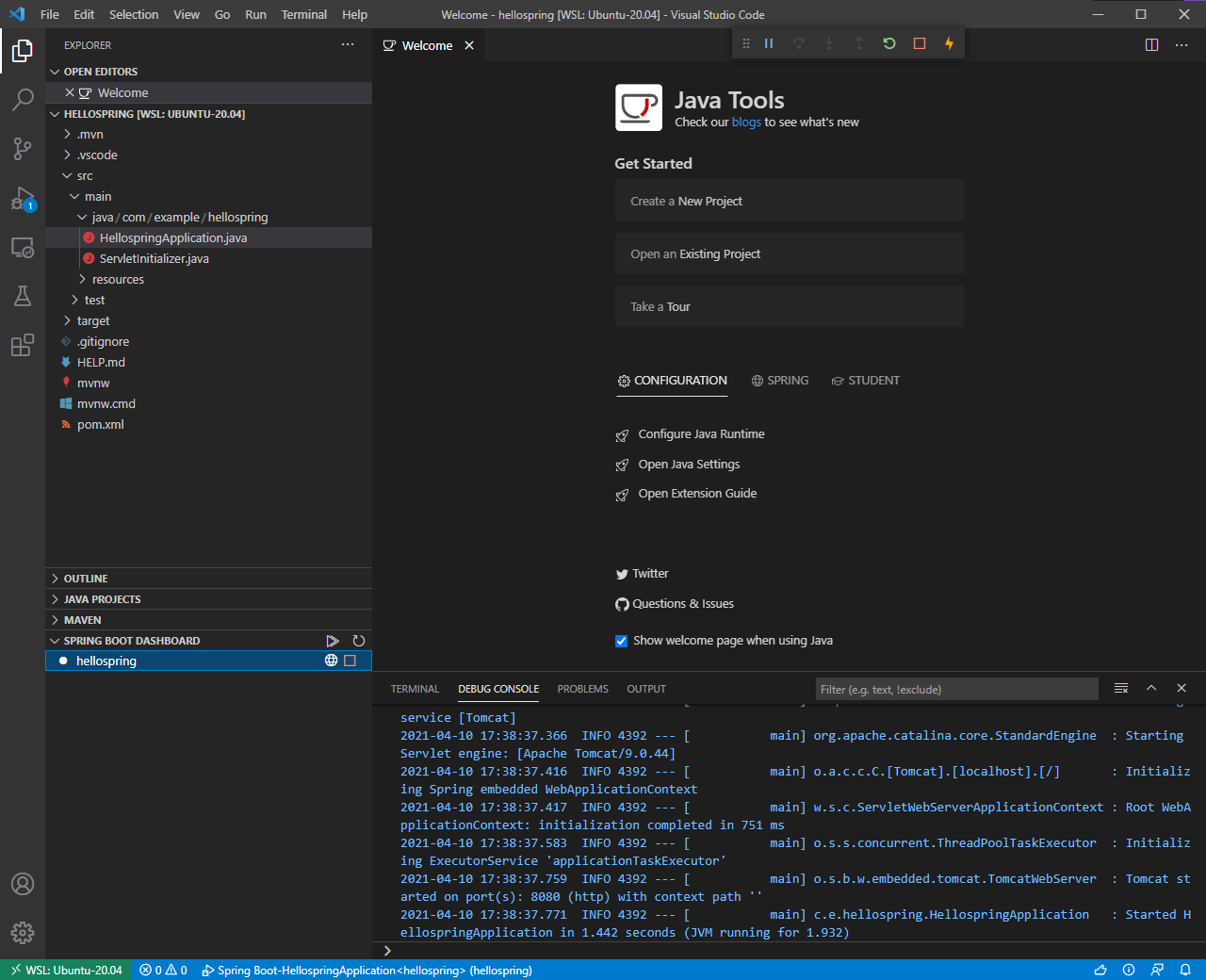
Task: Switch to the Terminal panel tab
Action: 415,689
